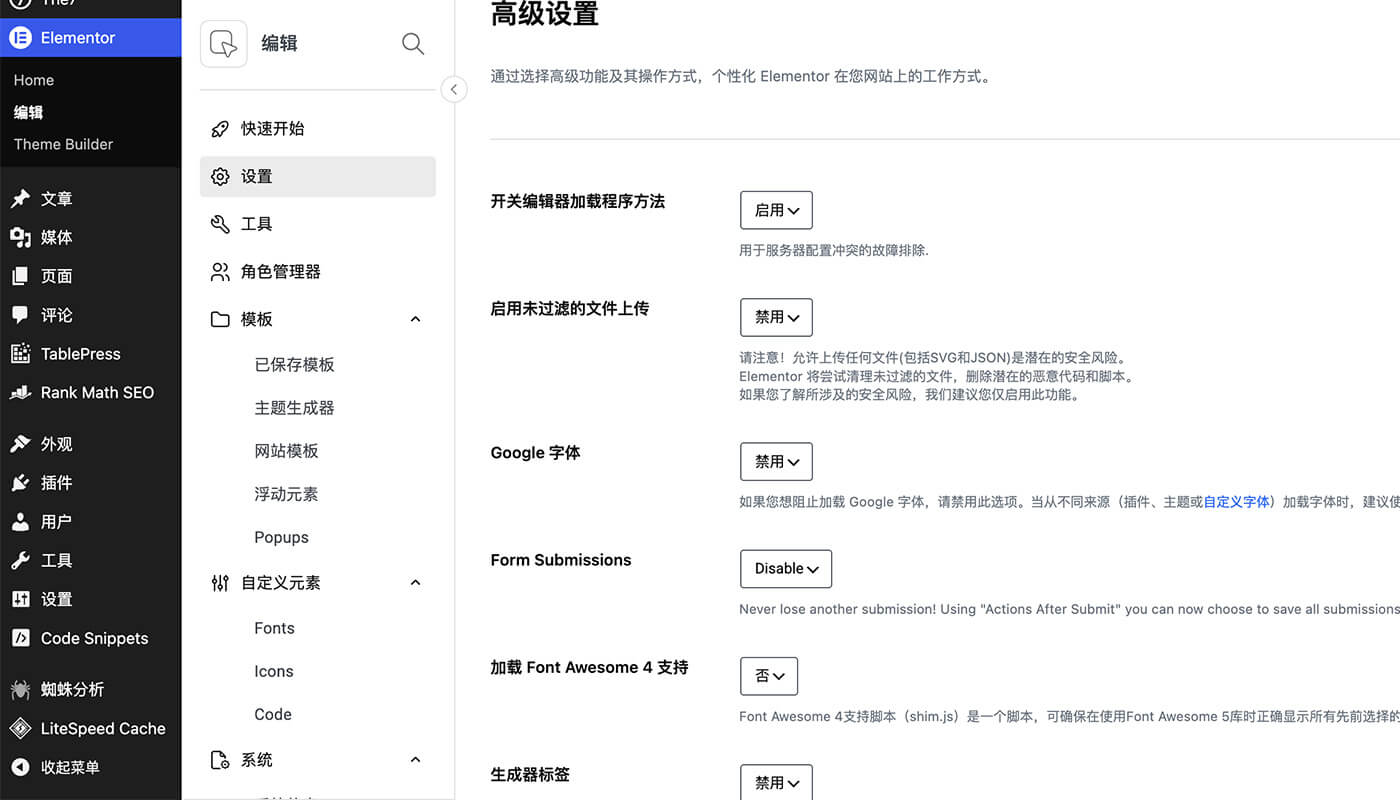Image resolution: width=1400 pixels, height=800 pixels.
Task: Click the Google 字体 setting label
Action: tap(535, 453)
